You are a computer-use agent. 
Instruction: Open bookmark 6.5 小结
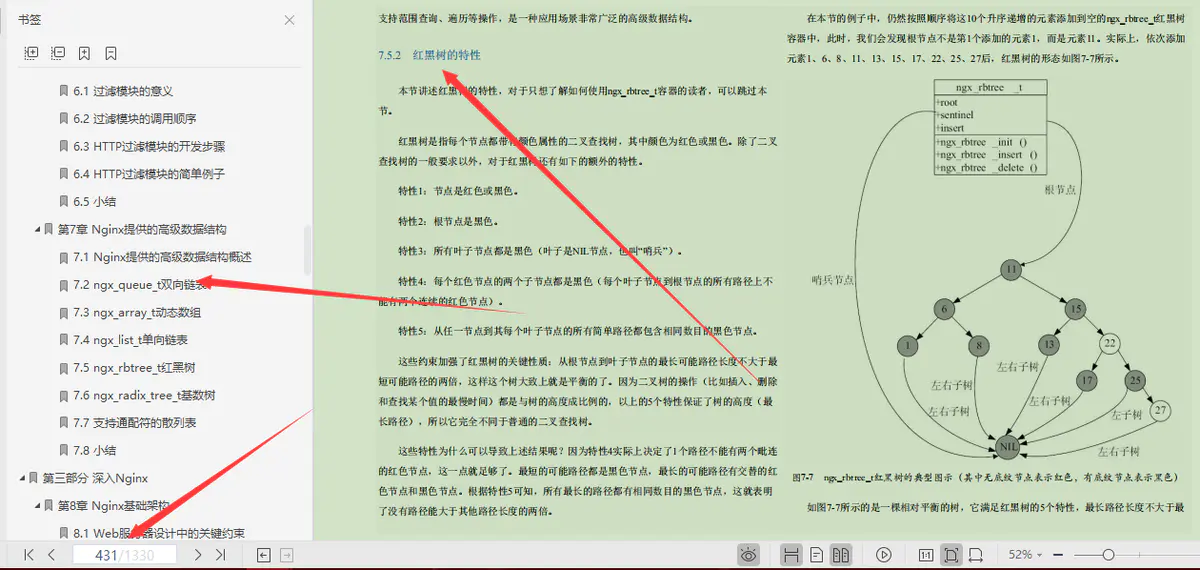click(95, 201)
